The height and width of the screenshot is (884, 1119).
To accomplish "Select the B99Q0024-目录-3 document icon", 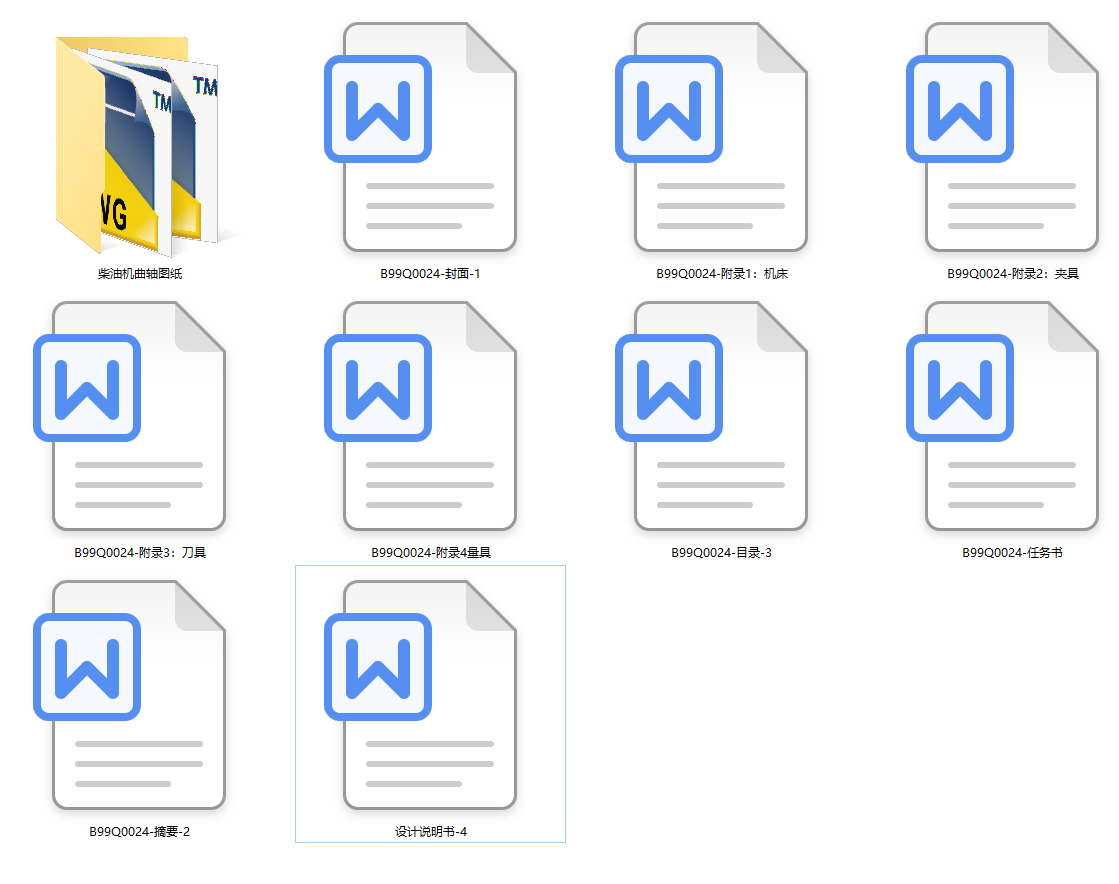I will tap(712, 416).
